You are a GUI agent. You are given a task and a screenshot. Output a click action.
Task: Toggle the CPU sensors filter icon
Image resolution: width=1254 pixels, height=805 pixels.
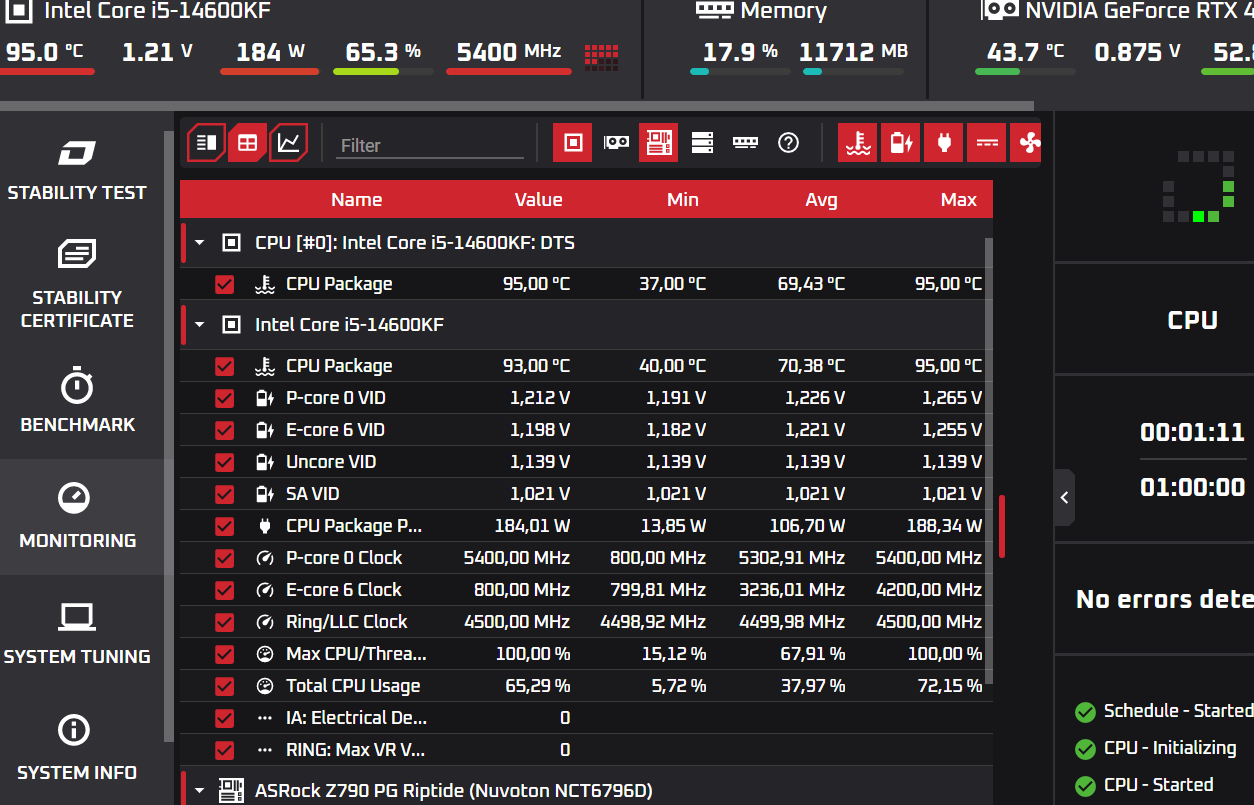point(573,143)
